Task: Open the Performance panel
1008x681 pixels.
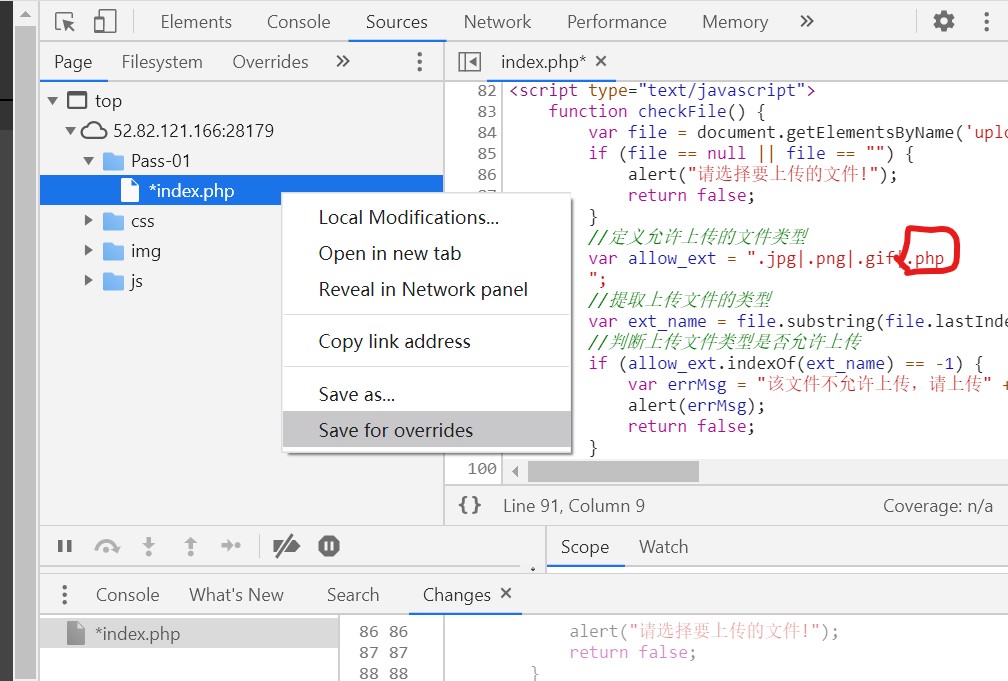Action: click(x=616, y=22)
